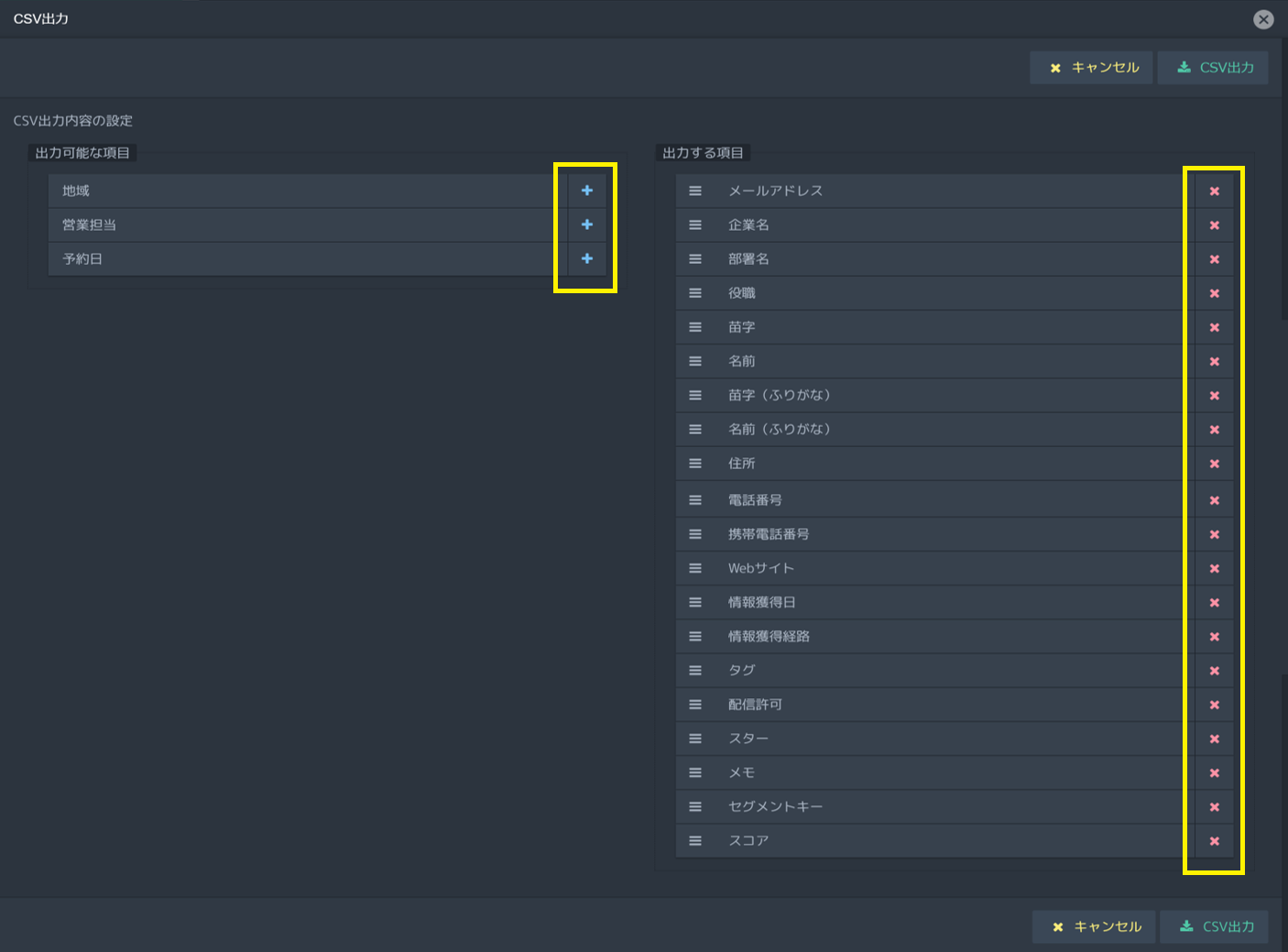Click plus icon next to 予約日
The height and width of the screenshot is (952, 1288).
pos(587,258)
